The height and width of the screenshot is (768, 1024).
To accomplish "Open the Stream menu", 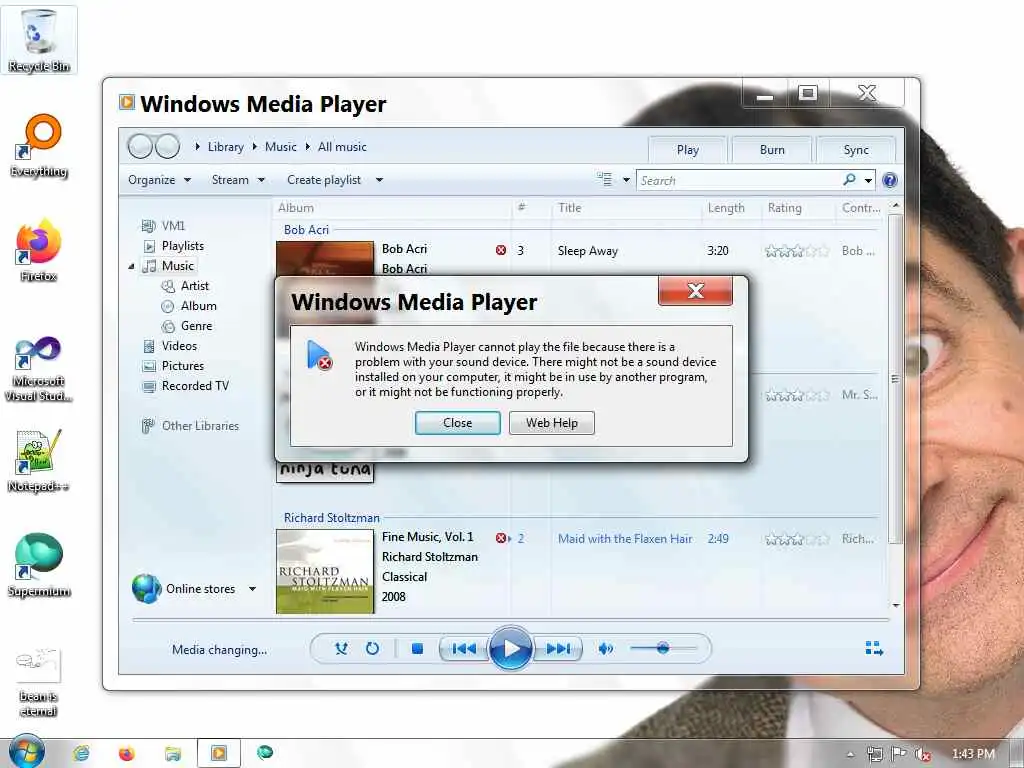I will click(238, 180).
